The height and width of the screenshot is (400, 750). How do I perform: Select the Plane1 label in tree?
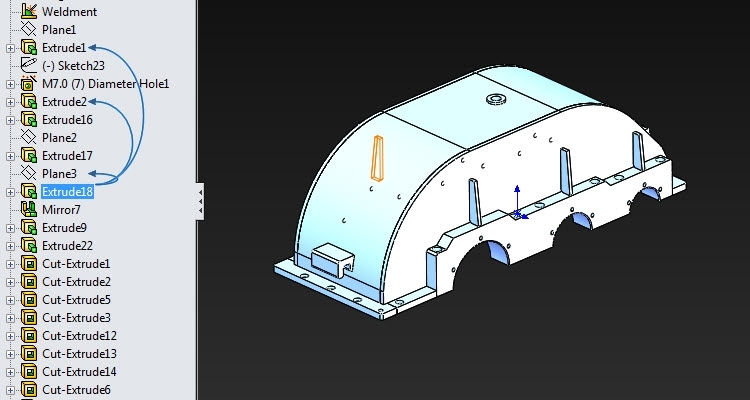[x=59, y=30]
